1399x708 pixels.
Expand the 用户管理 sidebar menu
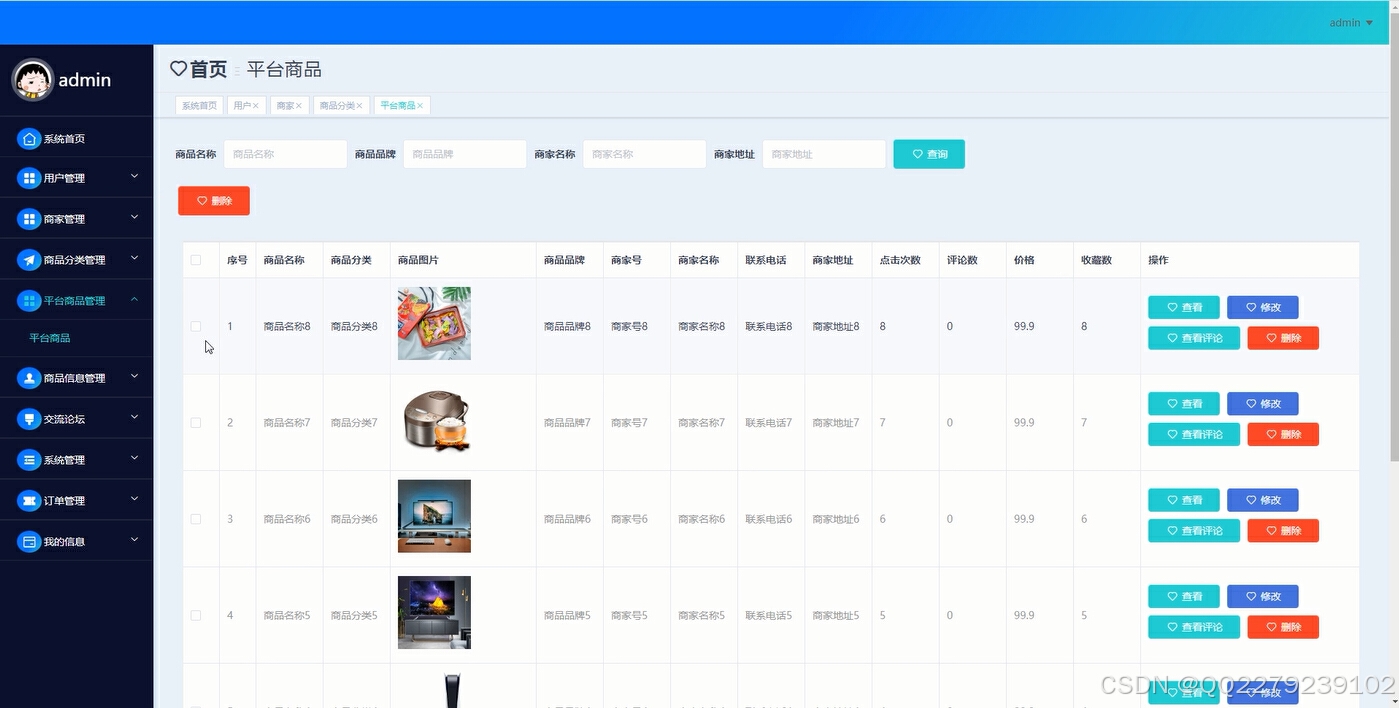pyautogui.click(x=135, y=177)
